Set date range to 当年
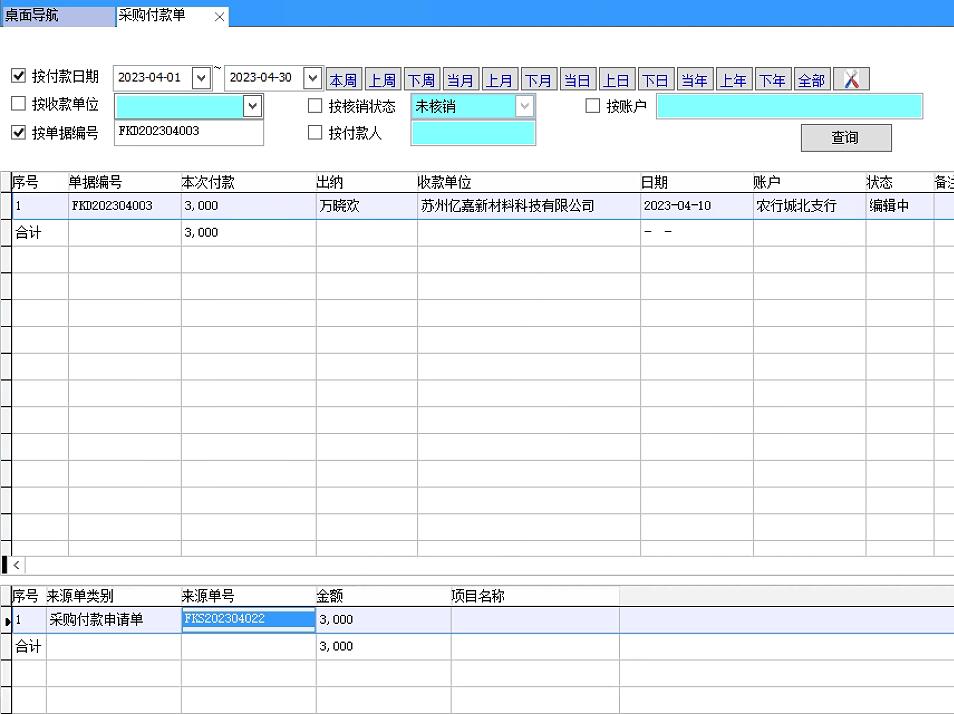The image size is (954, 714). coord(694,80)
